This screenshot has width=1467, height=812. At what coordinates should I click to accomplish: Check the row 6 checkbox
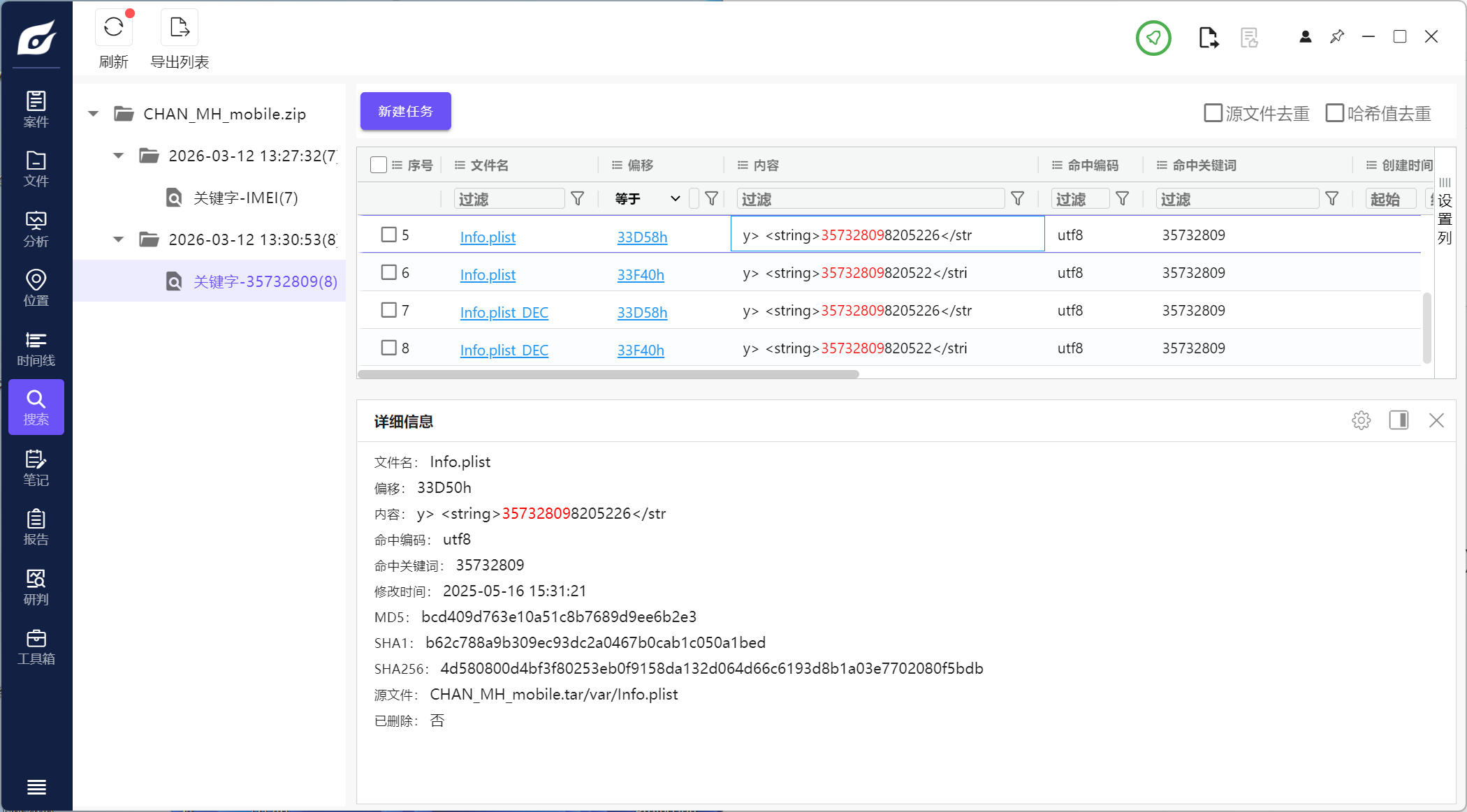[x=389, y=272]
